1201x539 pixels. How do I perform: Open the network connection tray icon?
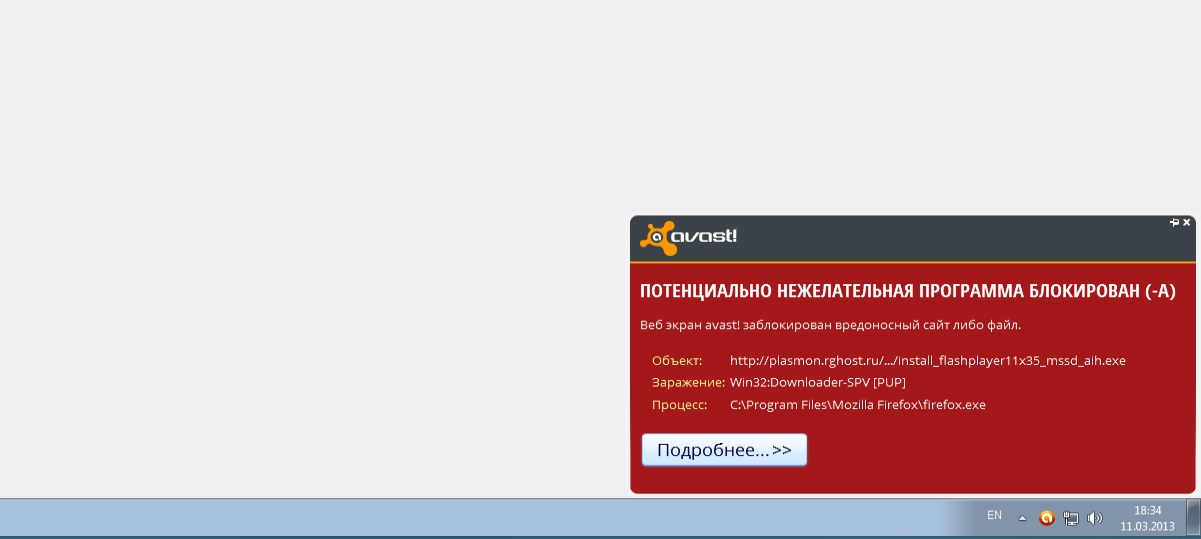coord(1071,517)
